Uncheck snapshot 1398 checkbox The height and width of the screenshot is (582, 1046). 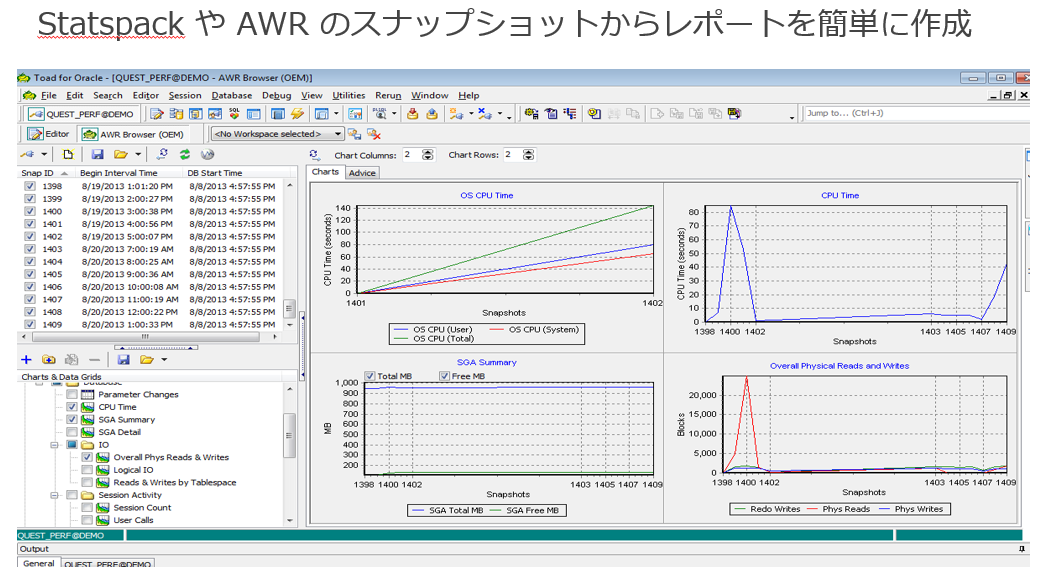coord(30,186)
